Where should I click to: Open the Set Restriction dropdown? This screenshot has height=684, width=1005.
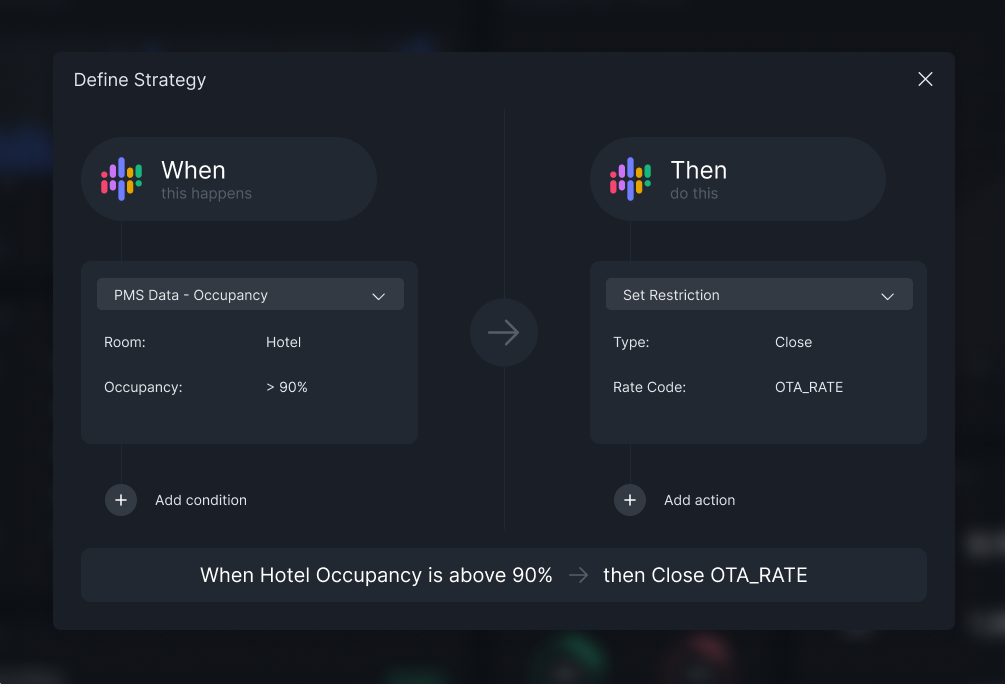coord(759,294)
